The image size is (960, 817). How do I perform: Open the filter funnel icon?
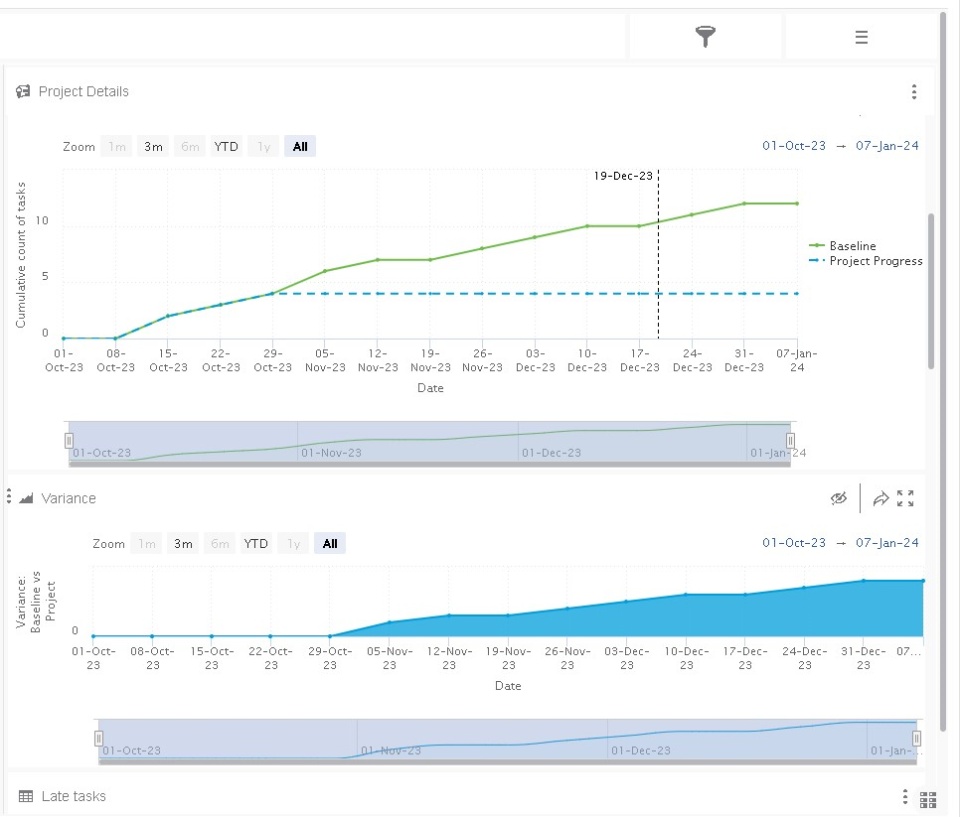705,37
